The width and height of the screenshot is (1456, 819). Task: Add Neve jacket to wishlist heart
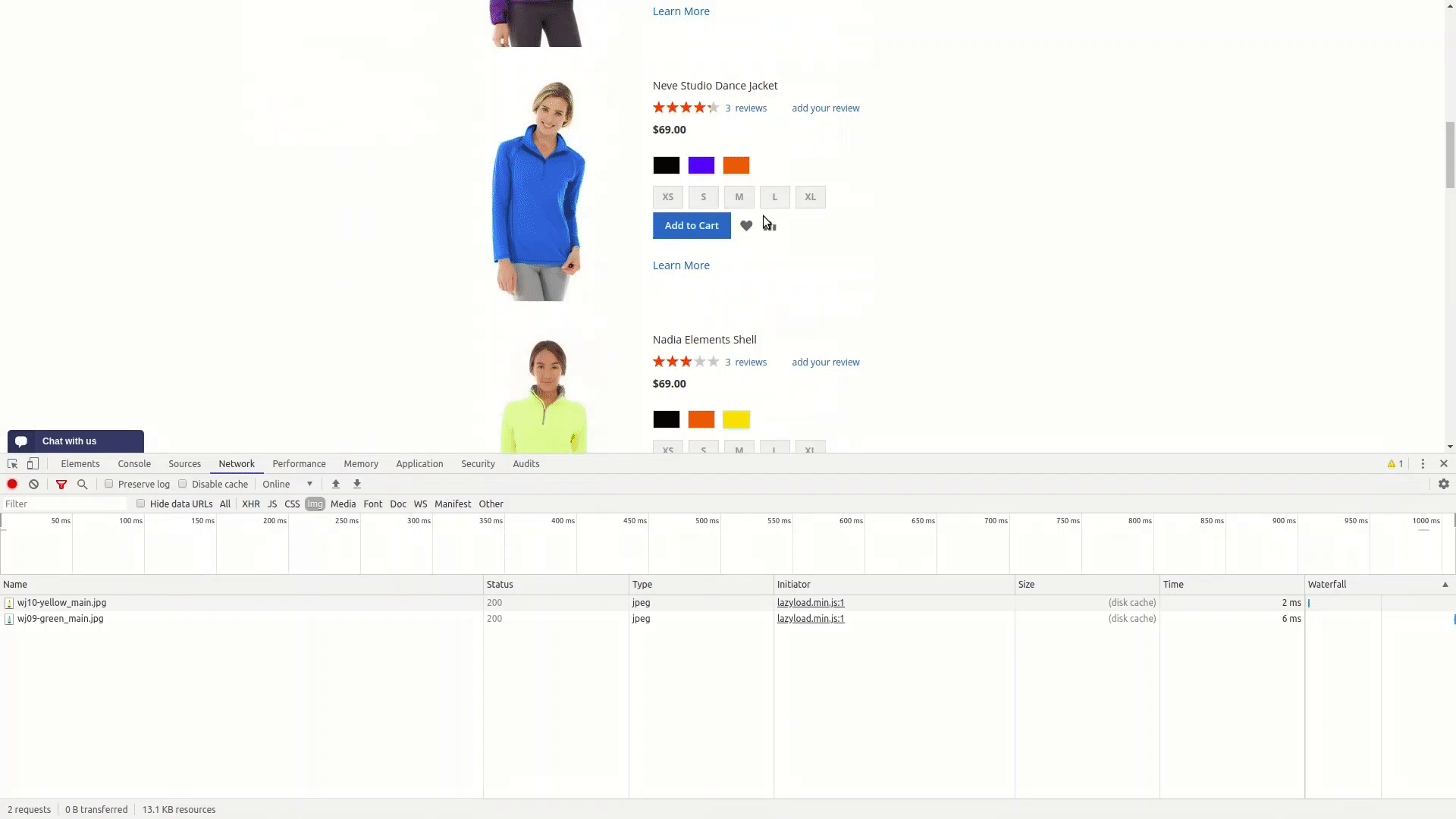tap(746, 225)
